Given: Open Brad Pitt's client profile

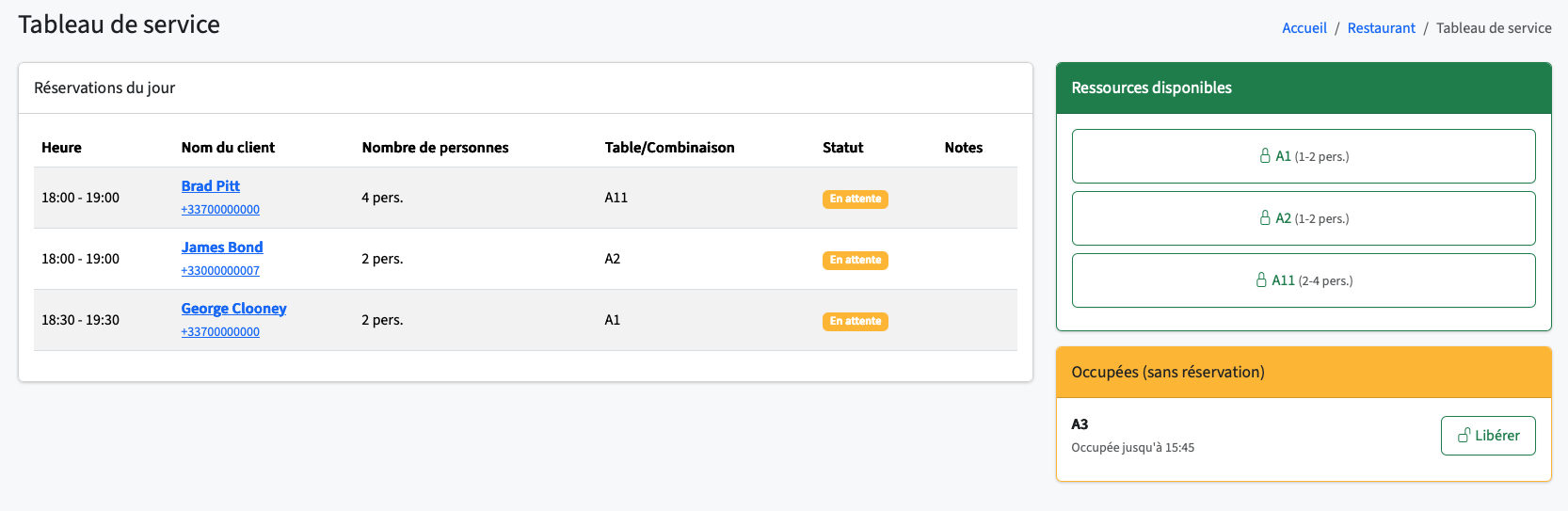Looking at the screenshot, I should click(x=211, y=186).
